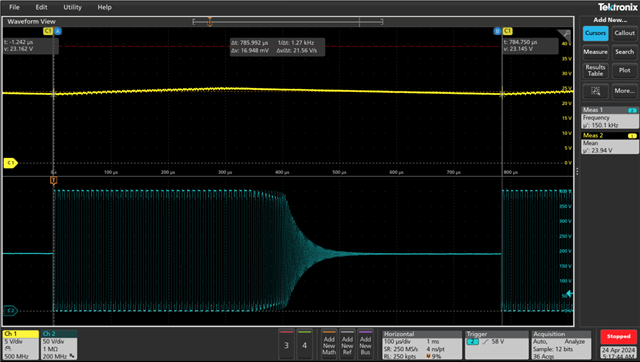Click the Results Table button

pos(595,71)
